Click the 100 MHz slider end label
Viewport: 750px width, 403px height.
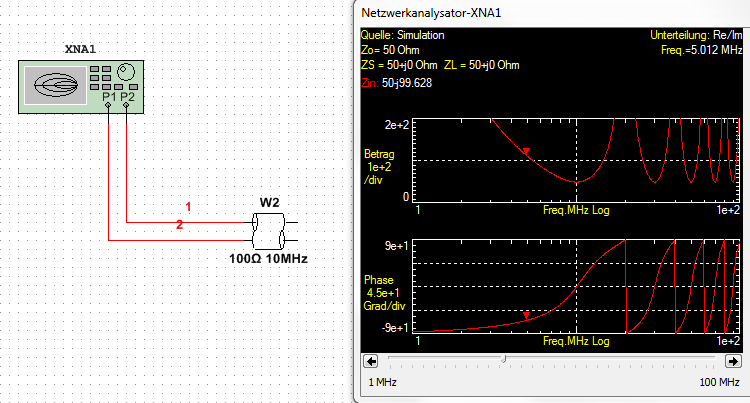[x=719, y=382]
